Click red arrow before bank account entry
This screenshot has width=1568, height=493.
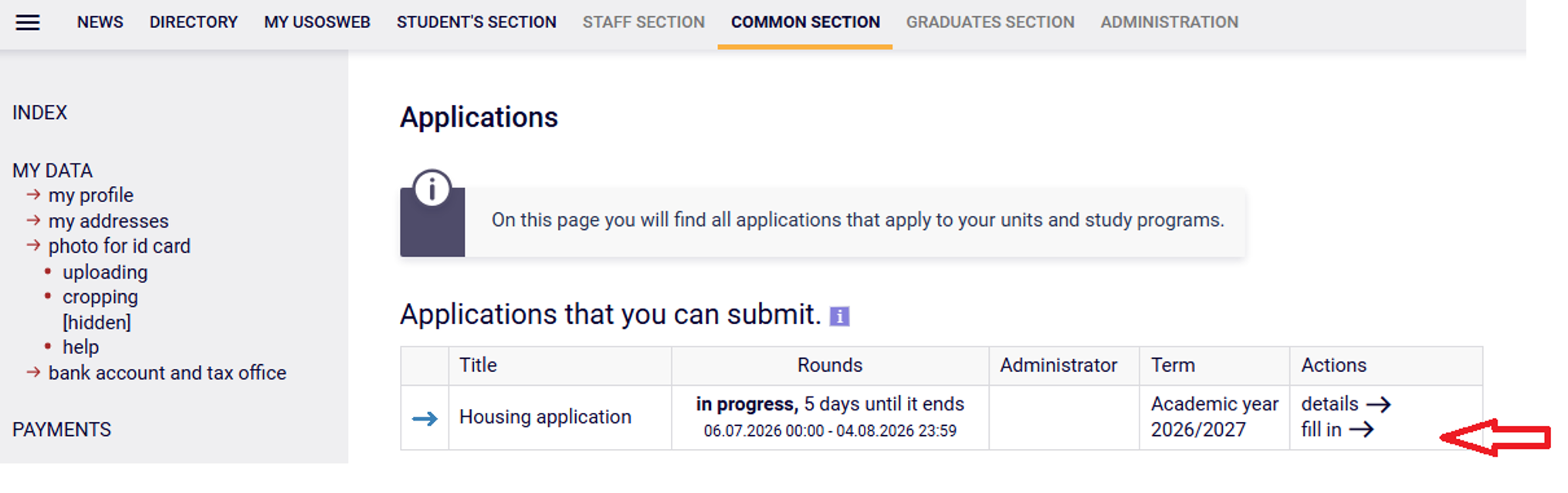pyautogui.click(x=33, y=372)
